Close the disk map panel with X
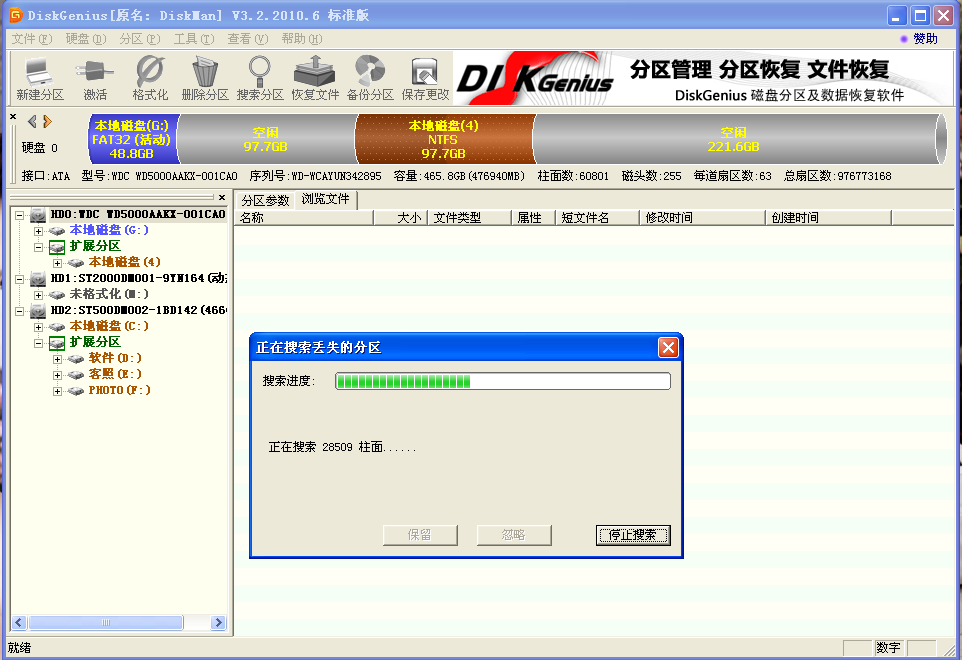This screenshot has width=962, height=660. click(x=13, y=116)
